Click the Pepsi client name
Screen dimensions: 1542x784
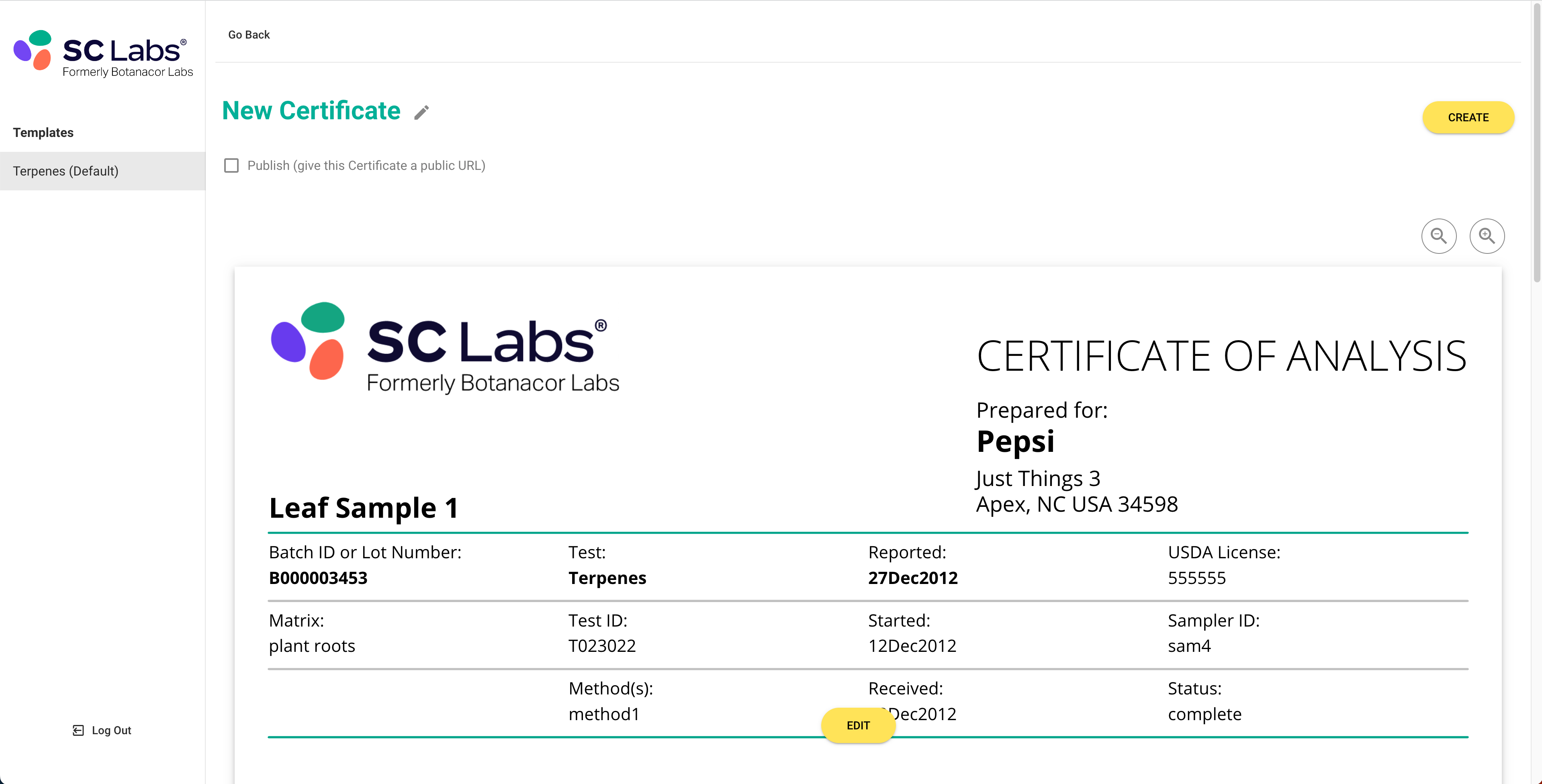(1015, 442)
